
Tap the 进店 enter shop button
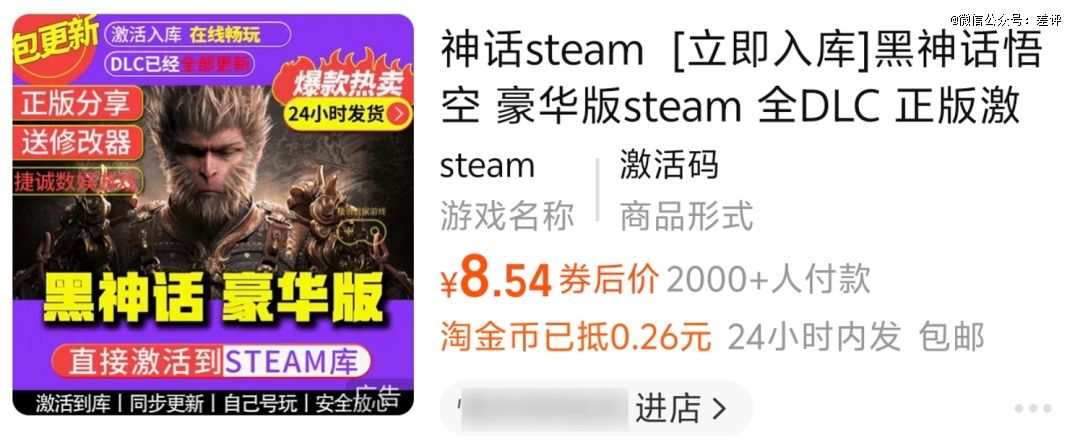[667, 408]
